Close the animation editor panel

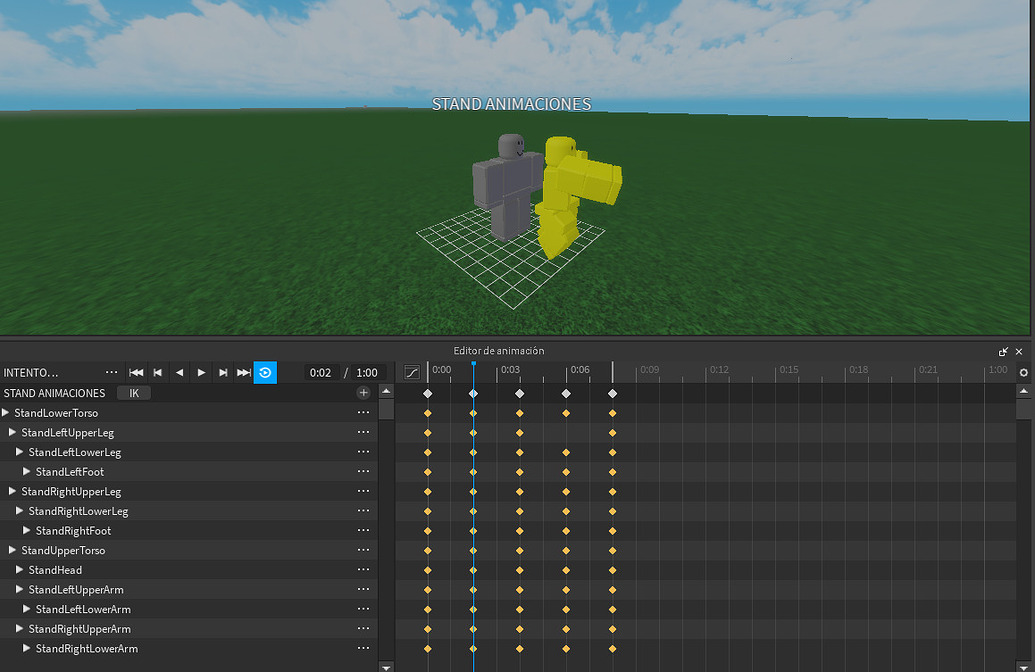point(1019,352)
